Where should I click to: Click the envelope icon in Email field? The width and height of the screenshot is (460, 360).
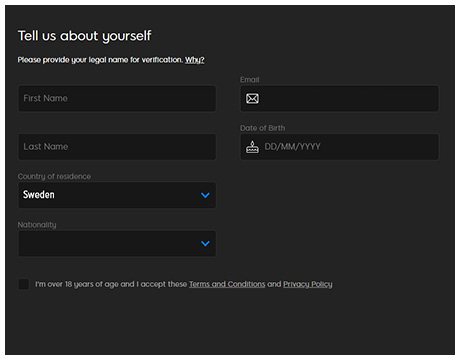tap(252, 98)
